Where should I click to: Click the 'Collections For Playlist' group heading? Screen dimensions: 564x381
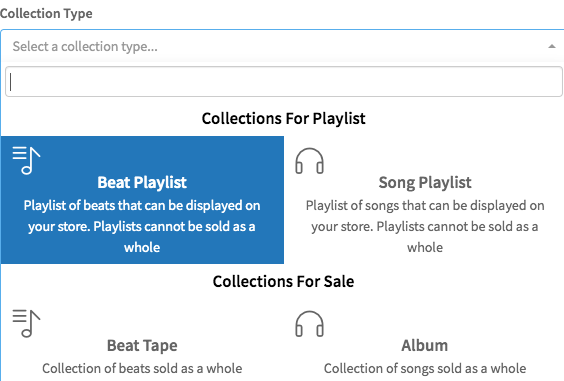point(283,118)
